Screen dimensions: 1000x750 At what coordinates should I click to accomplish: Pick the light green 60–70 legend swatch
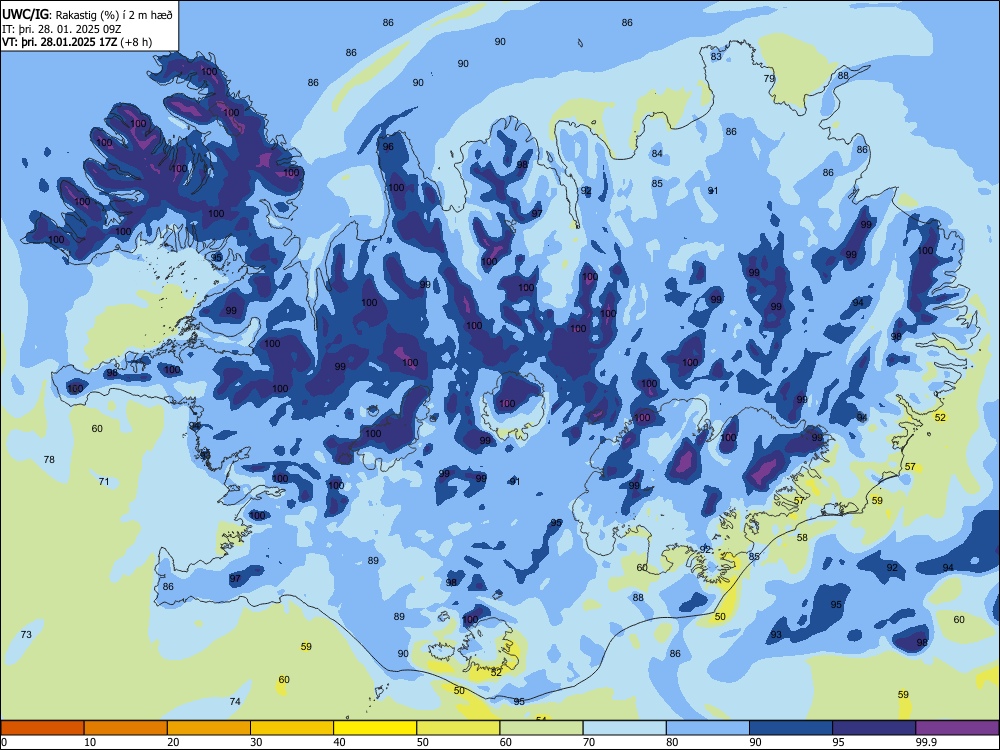pyautogui.click(x=541, y=728)
